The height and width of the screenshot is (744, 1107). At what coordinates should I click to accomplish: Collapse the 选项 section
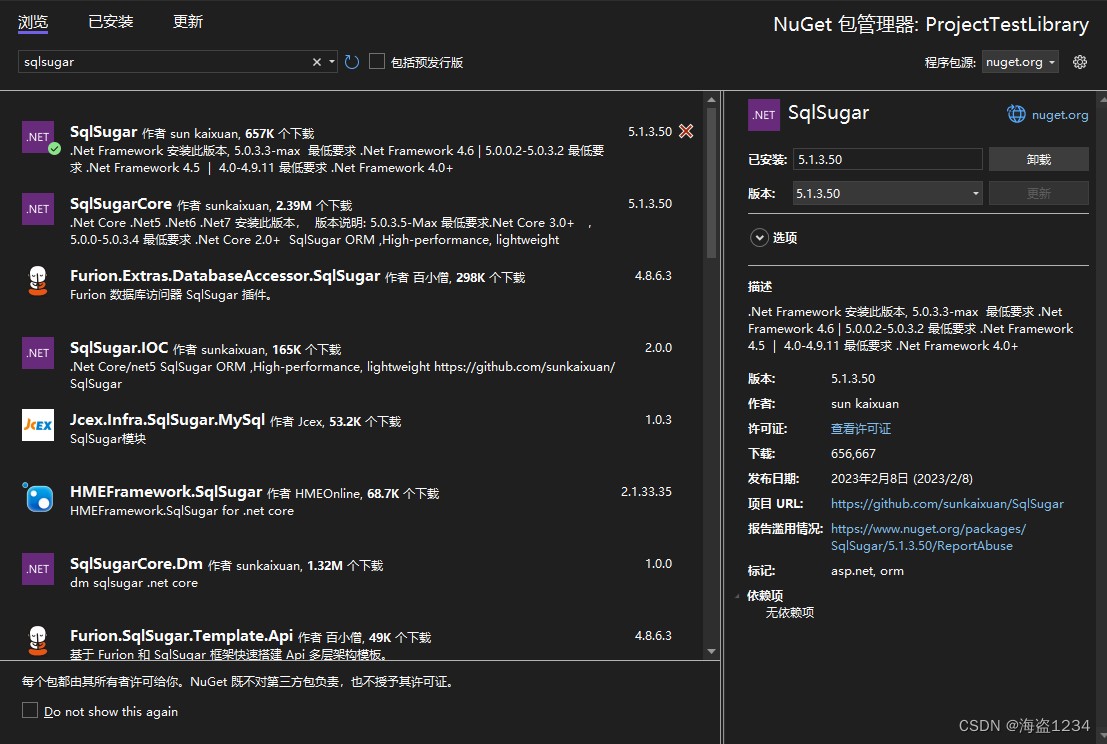pos(760,237)
